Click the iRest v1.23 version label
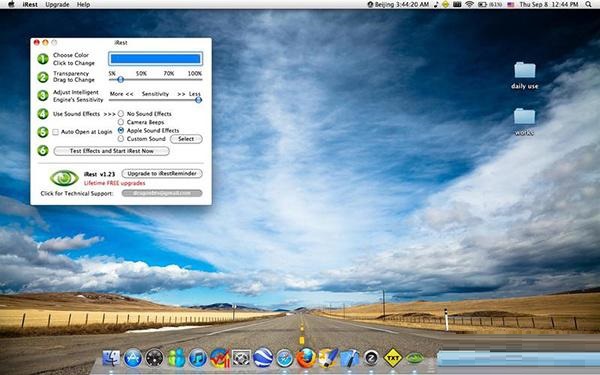 pos(99,174)
